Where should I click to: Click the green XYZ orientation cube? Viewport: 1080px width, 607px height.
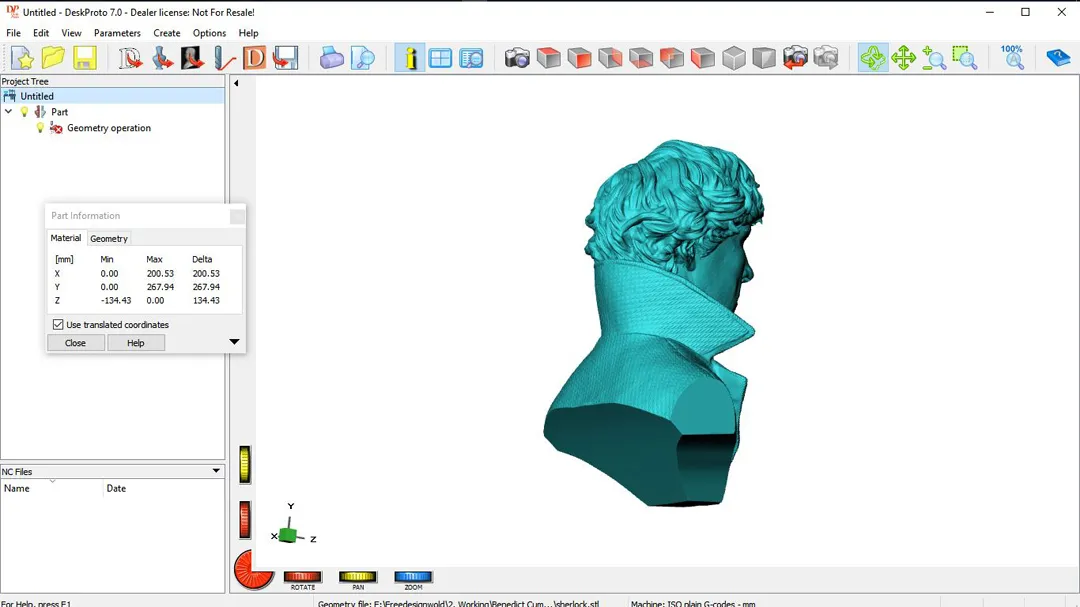click(x=289, y=535)
